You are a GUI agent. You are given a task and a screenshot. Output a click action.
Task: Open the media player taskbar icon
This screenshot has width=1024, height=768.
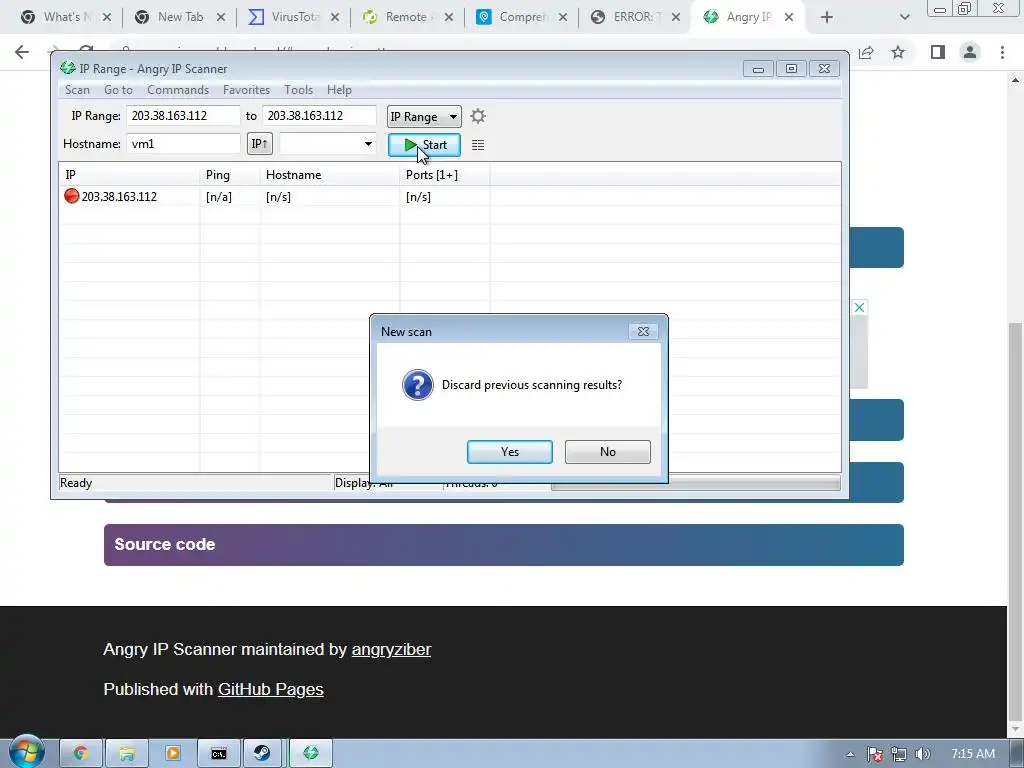173,754
